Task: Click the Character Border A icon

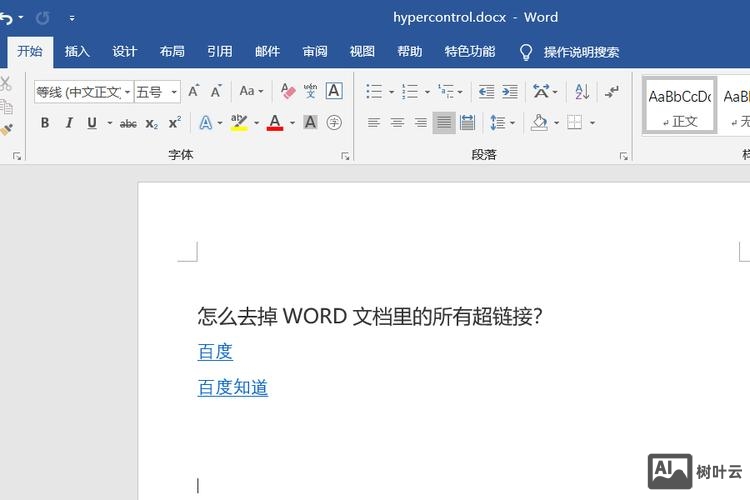Action: pyautogui.click(x=334, y=91)
